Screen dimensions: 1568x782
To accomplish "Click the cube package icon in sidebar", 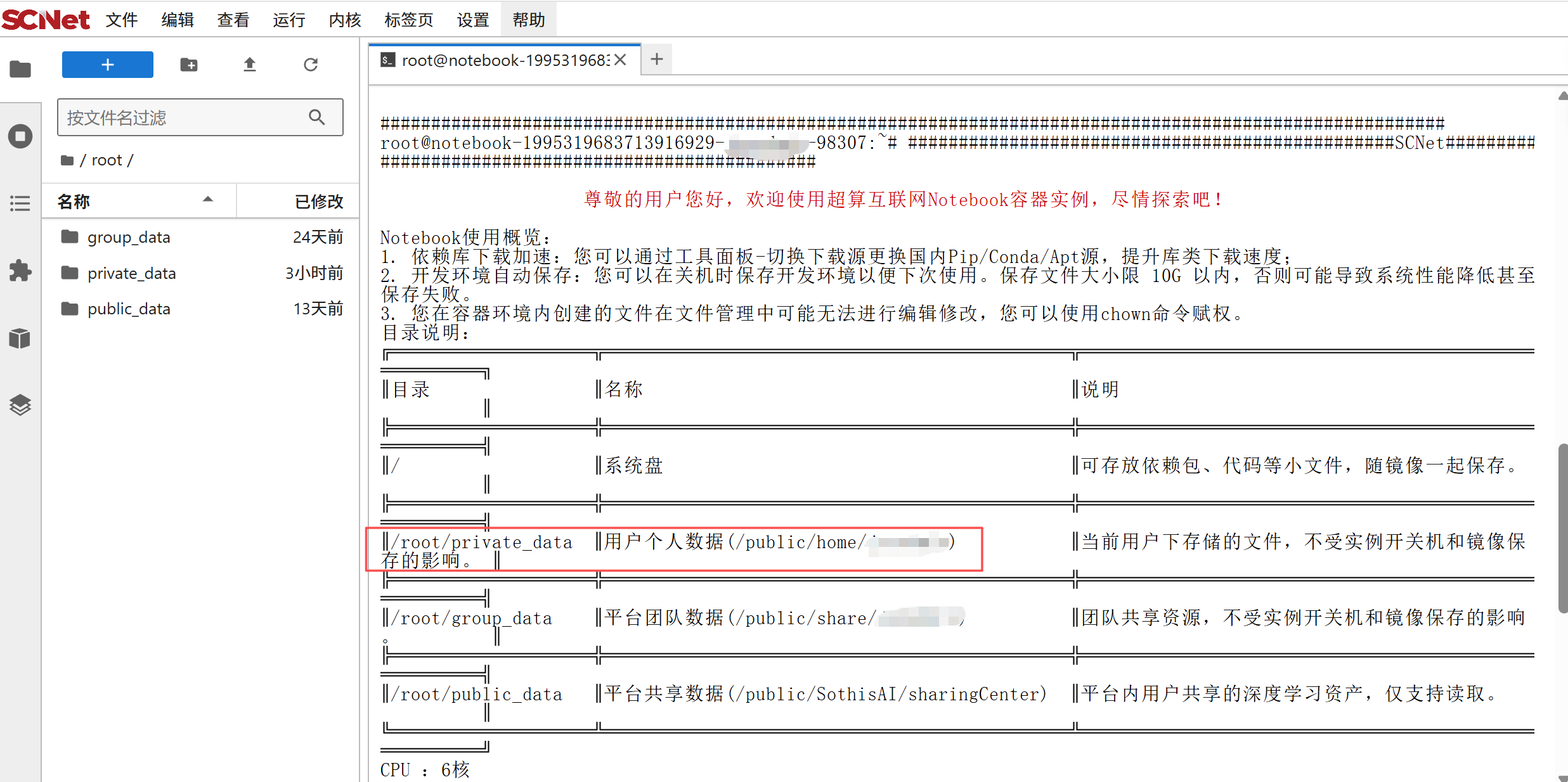I will pyautogui.click(x=20, y=338).
